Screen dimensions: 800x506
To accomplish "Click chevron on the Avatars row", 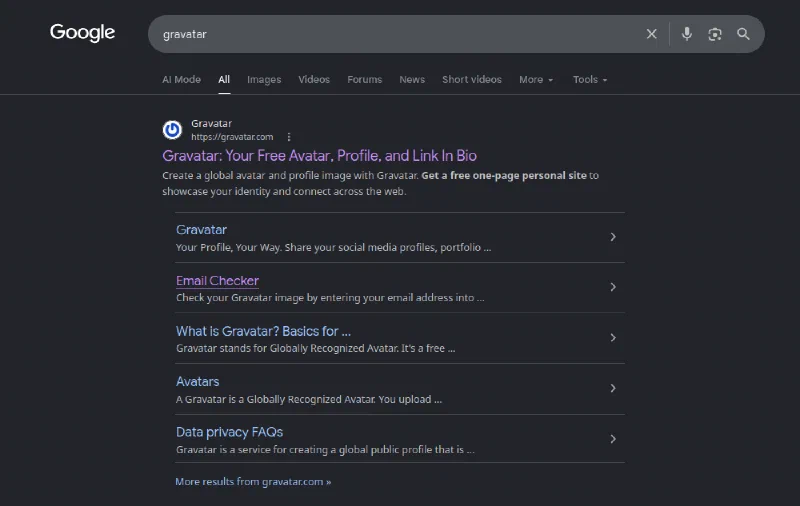I will pos(613,388).
